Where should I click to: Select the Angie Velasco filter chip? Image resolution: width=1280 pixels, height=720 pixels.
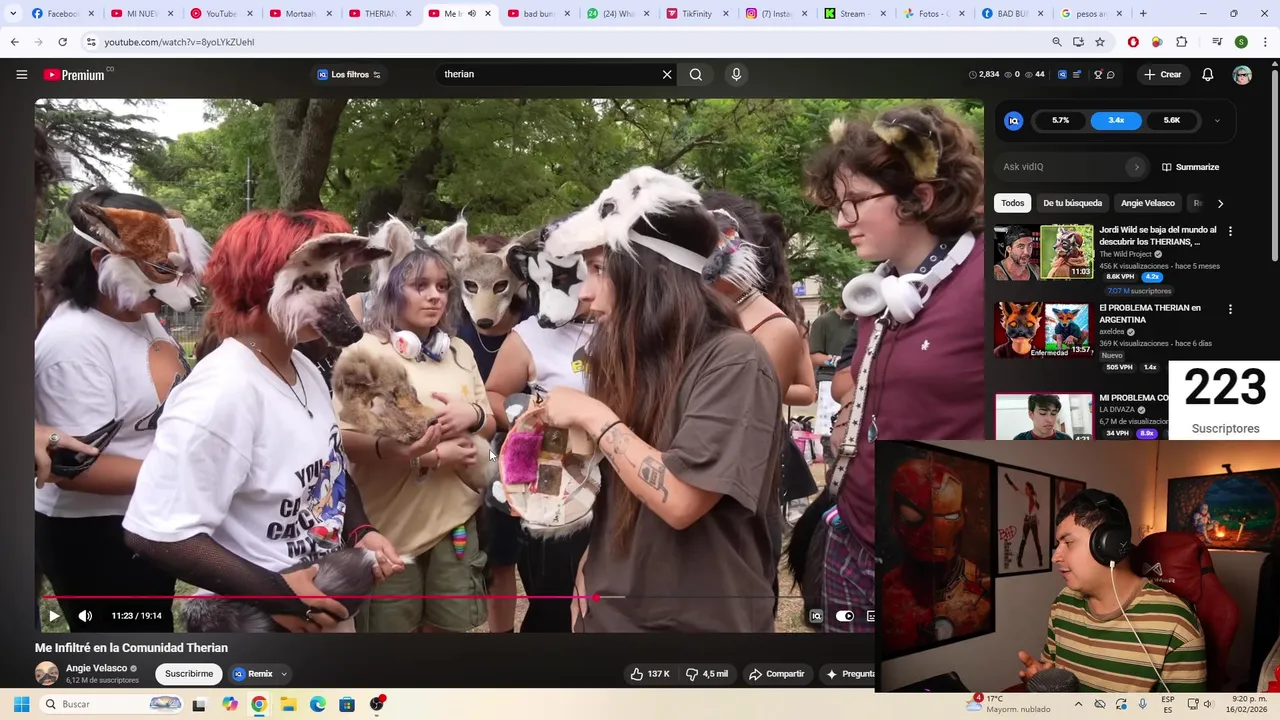point(1147,203)
